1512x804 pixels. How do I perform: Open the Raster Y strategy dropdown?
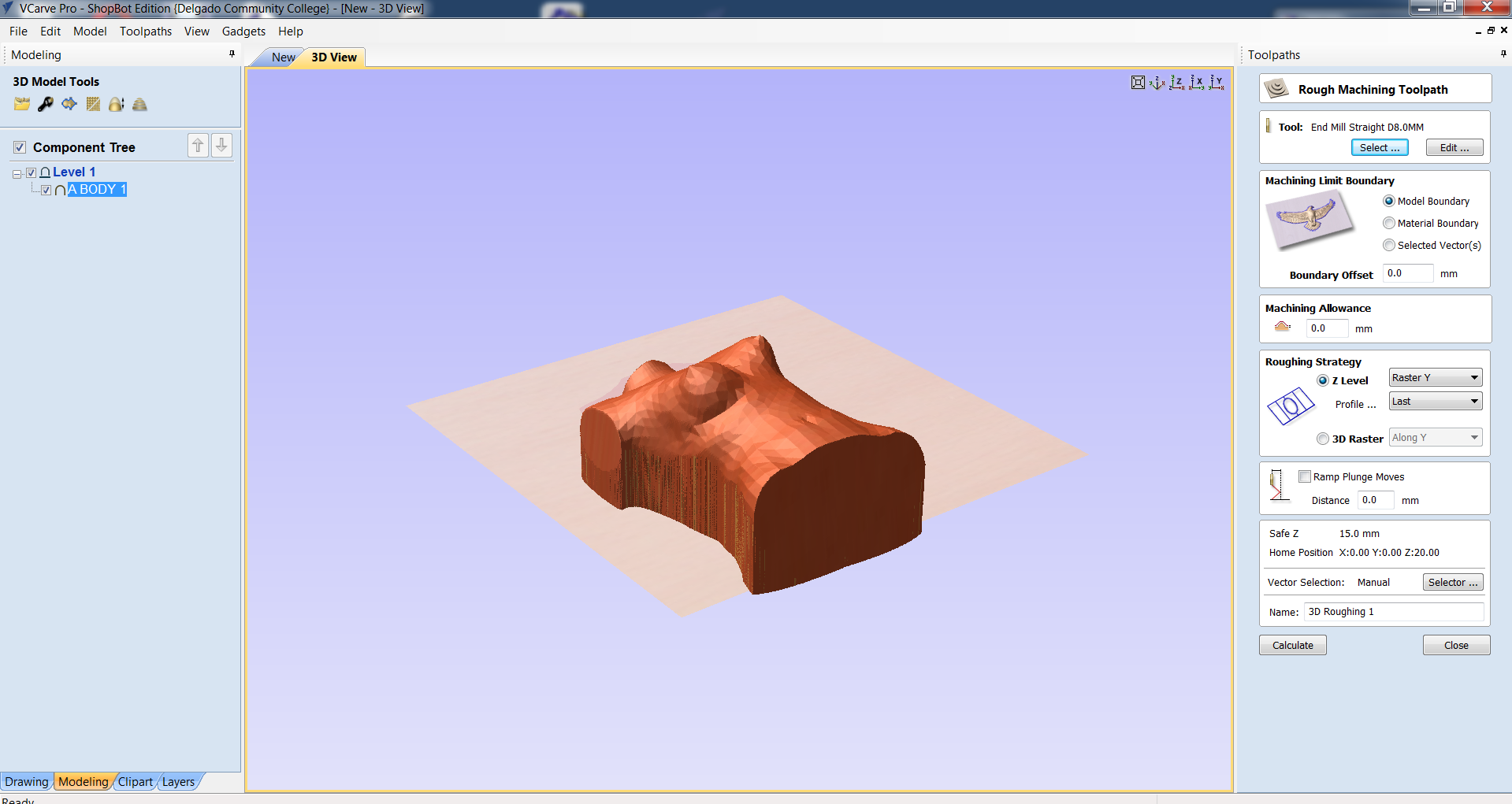(x=1435, y=378)
